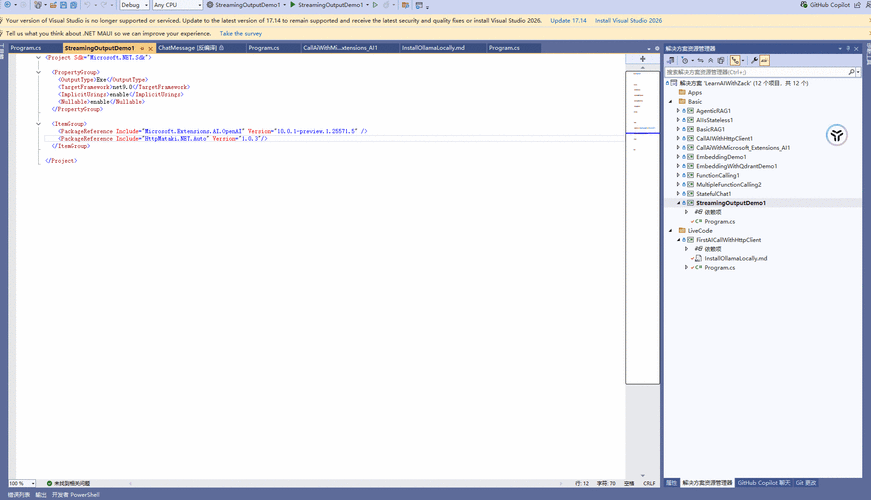
Task: Open the GitHub Copilot chat bottom tab
Action: [763, 483]
